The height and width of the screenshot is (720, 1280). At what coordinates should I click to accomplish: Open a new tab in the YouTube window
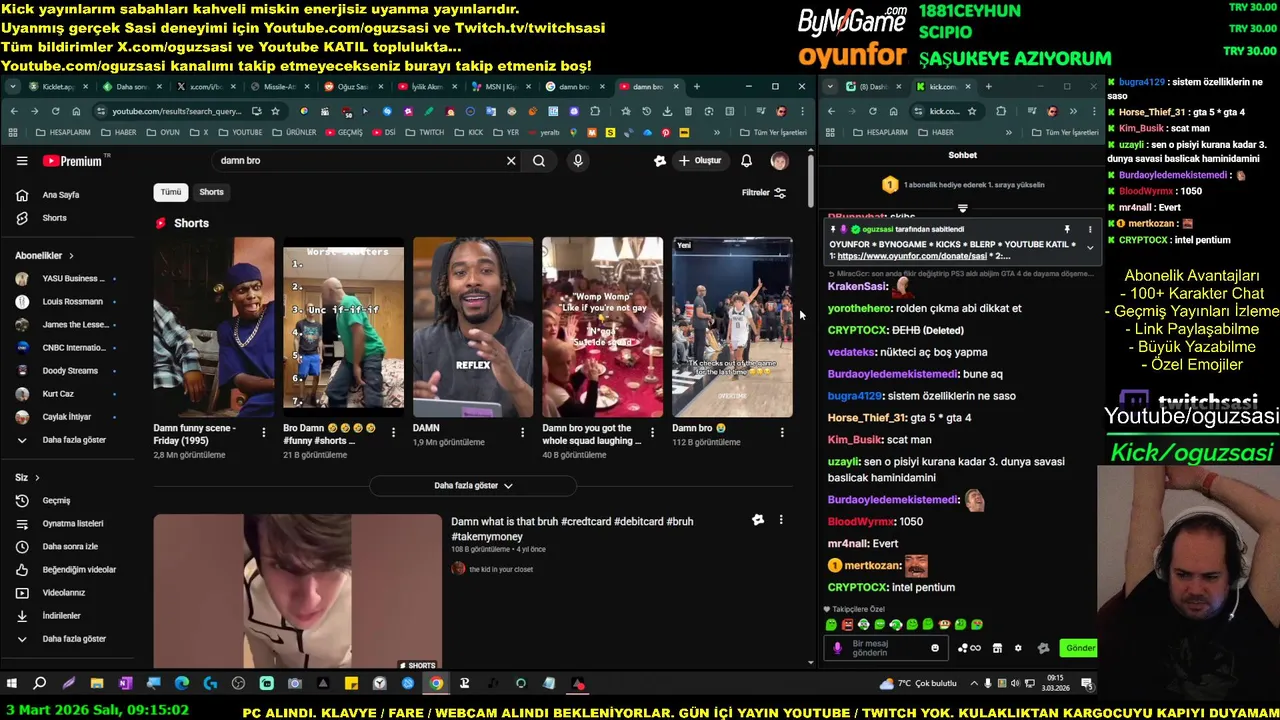tap(697, 87)
